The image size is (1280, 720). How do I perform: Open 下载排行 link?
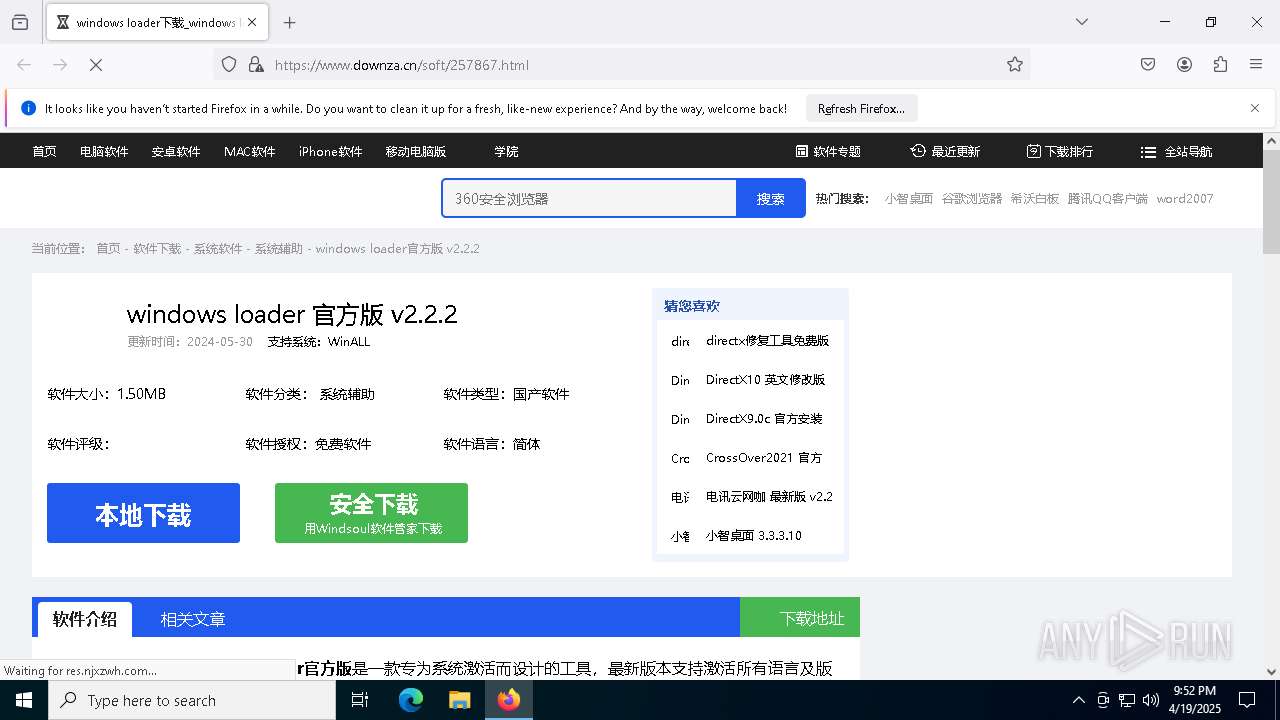pos(1060,152)
